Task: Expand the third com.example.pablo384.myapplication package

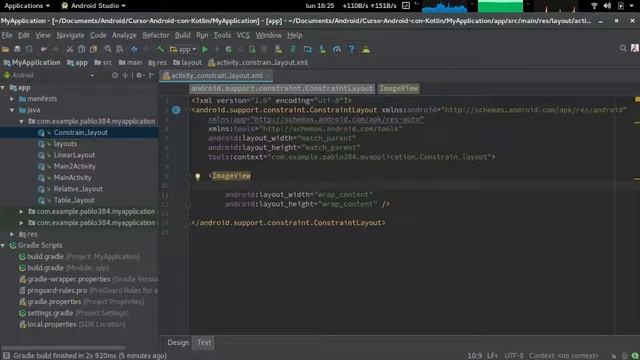Action: point(21,223)
